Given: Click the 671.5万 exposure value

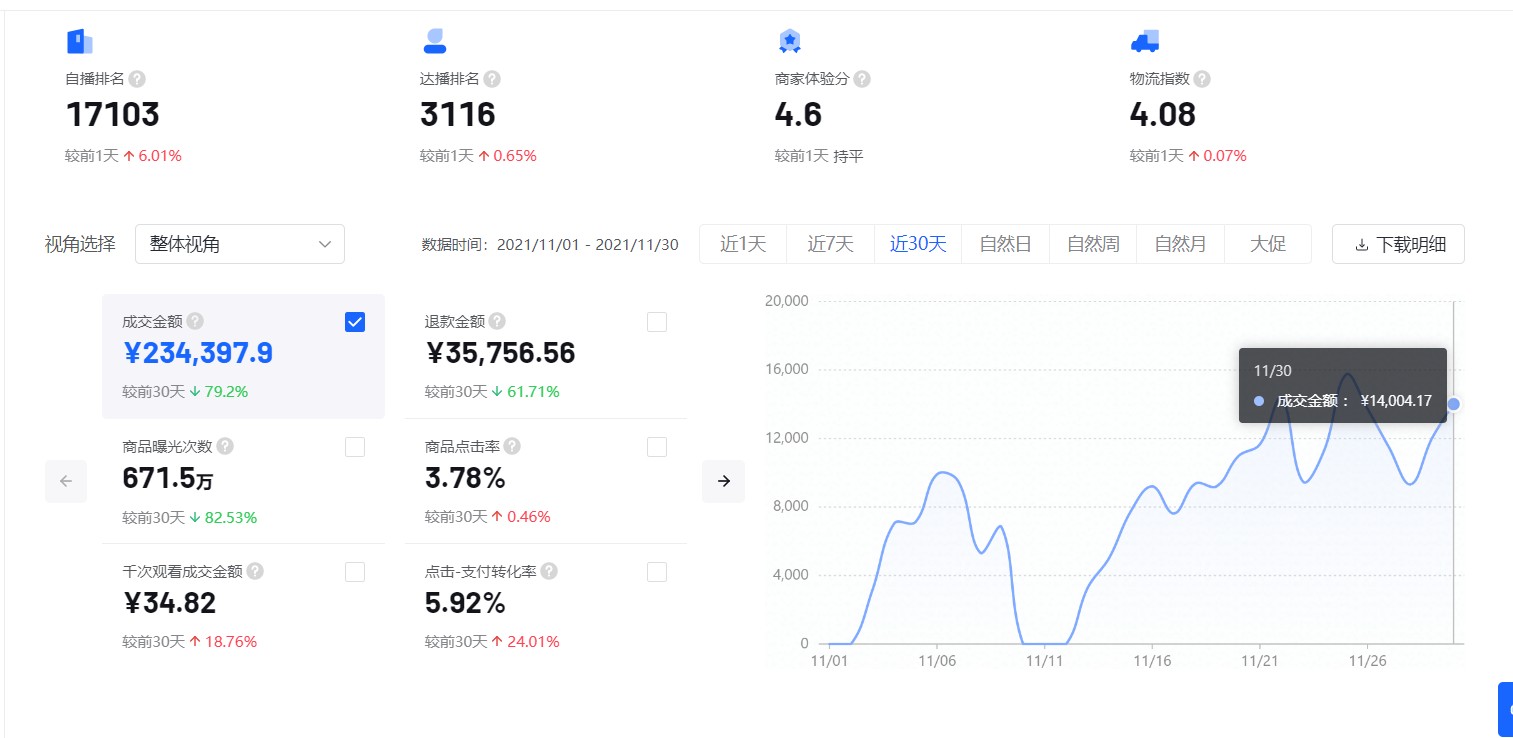Looking at the screenshot, I should [168, 478].
